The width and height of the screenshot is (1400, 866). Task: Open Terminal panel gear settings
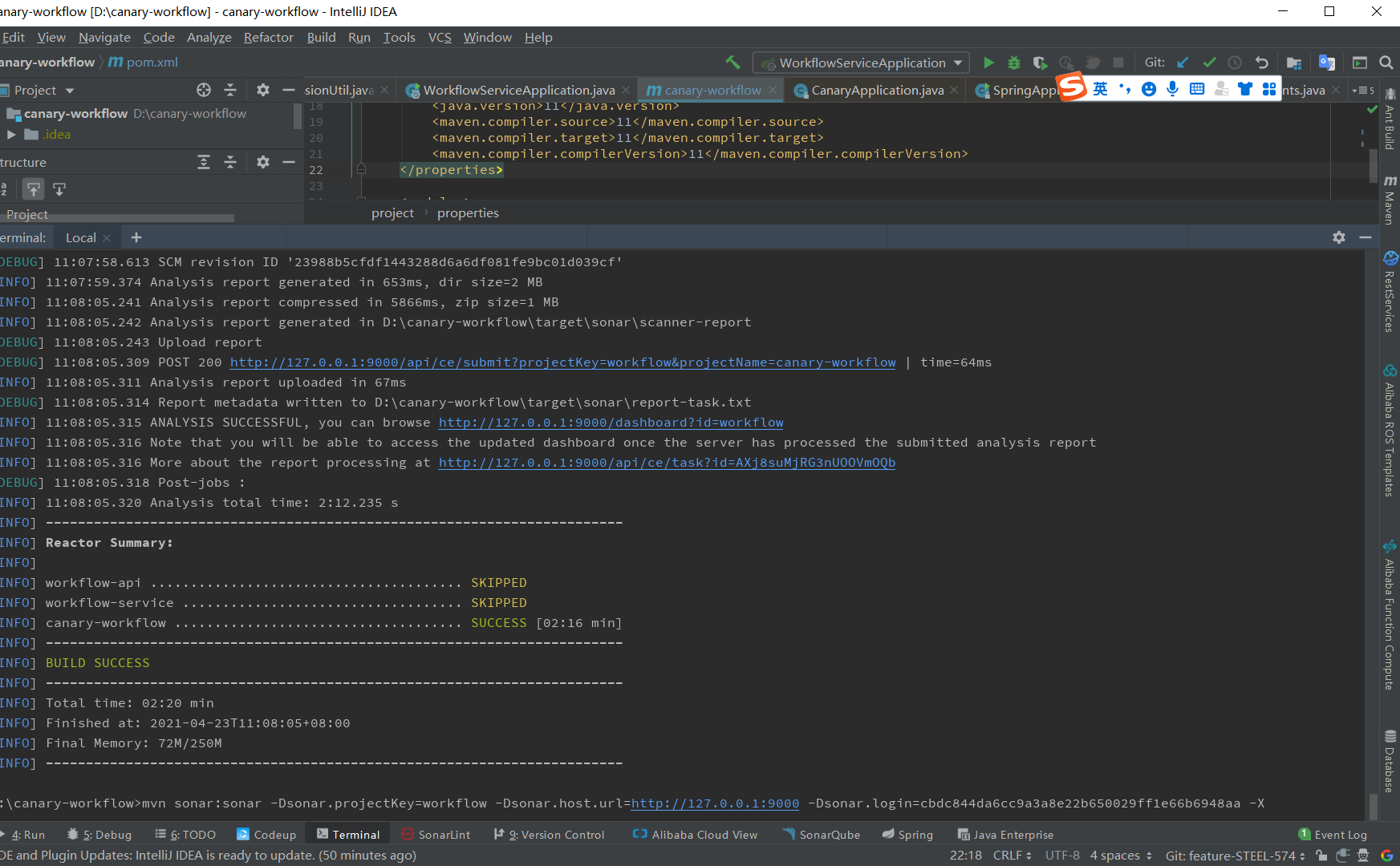[1339, 237]
